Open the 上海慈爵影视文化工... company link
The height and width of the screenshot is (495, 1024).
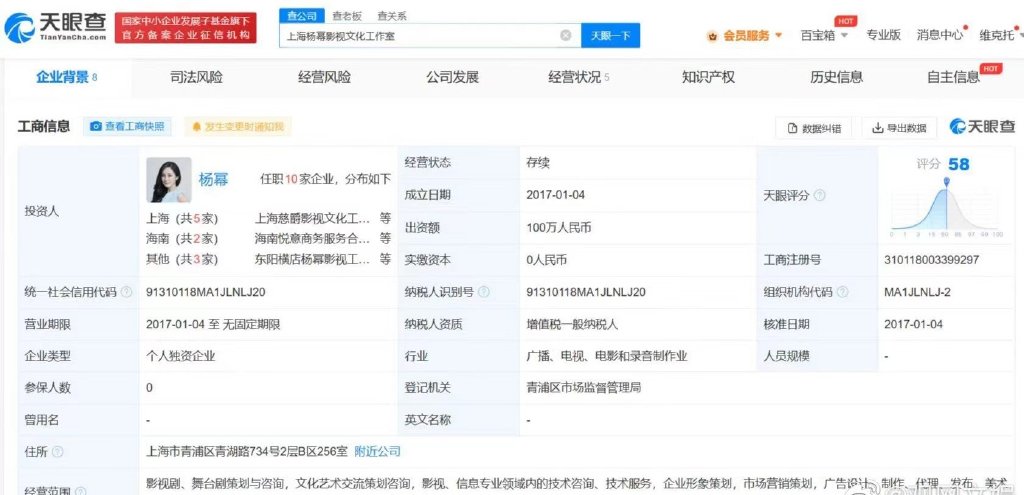pos(313,218)
